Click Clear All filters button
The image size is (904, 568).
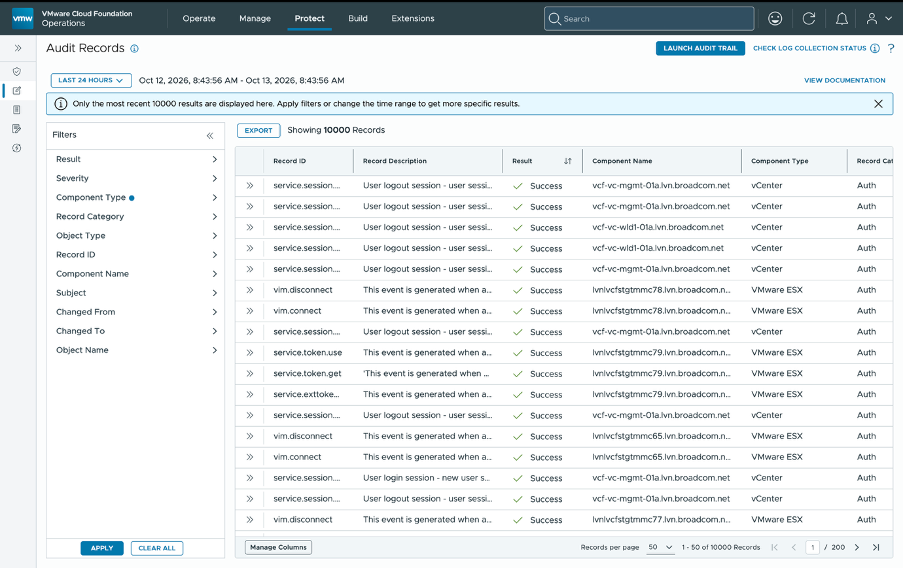coord(157,548)
